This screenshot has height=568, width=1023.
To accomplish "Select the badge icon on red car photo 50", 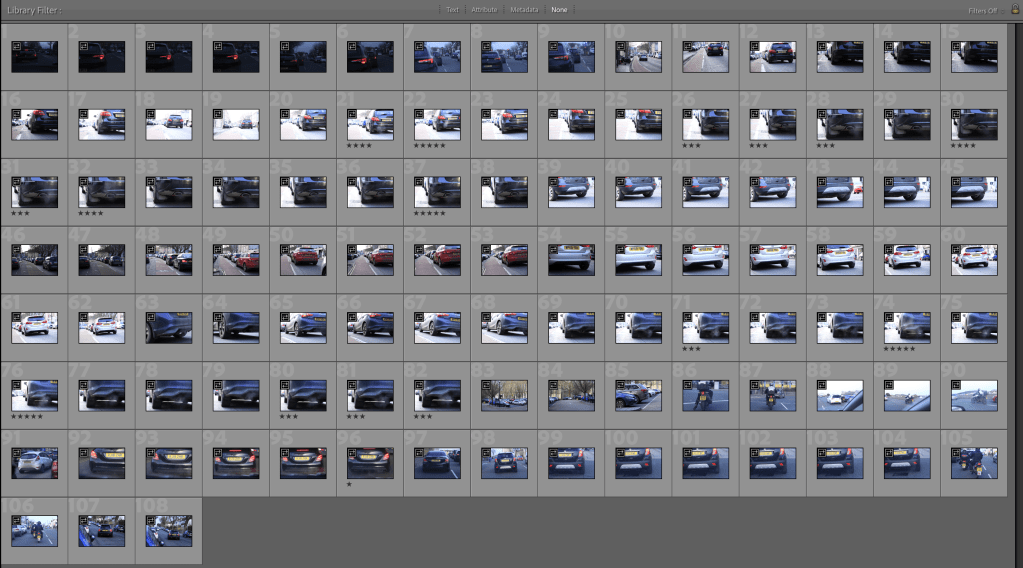I will [x=285, y=250].
